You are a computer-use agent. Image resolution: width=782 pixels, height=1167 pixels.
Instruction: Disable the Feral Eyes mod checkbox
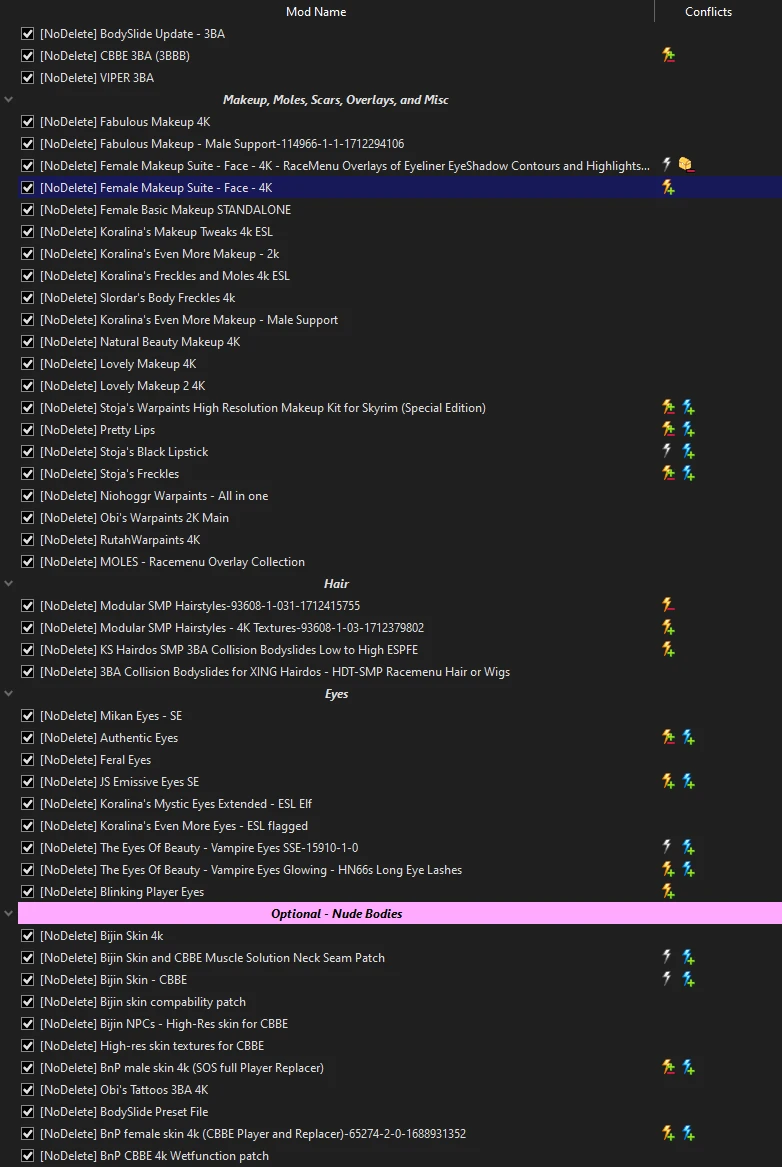click(x=28, y=759)
